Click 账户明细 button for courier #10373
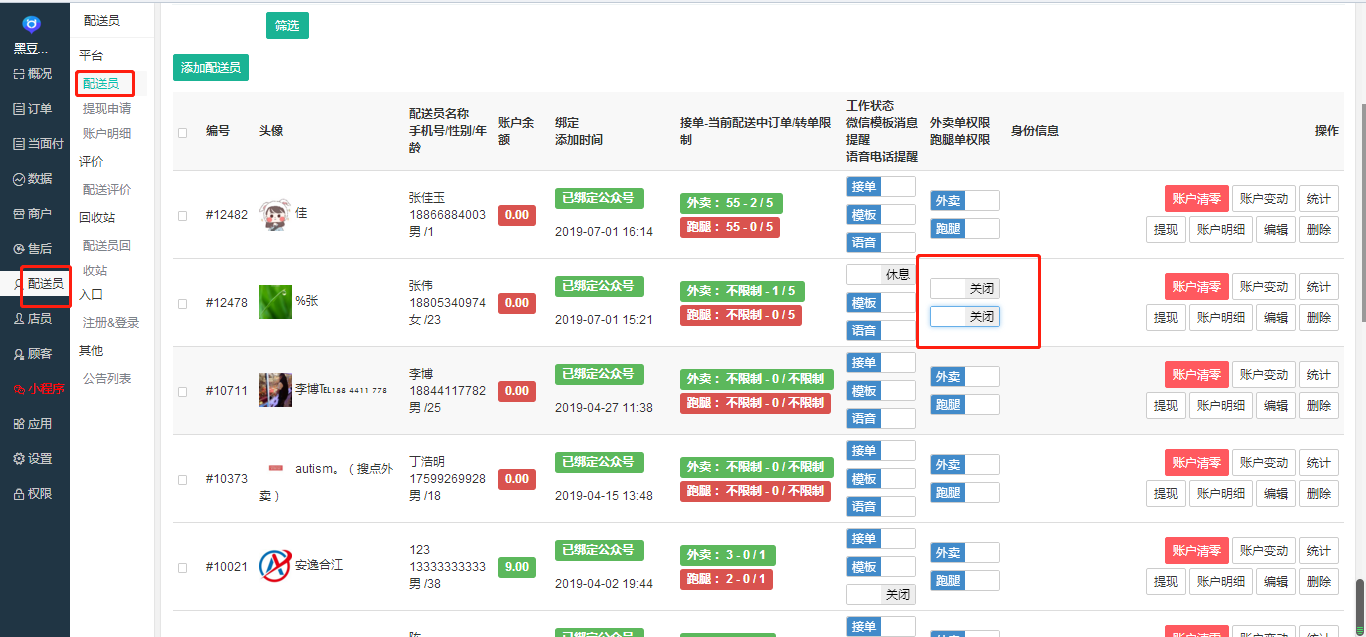Viewport: 1366px width, 637px height. coord(1221,494)
